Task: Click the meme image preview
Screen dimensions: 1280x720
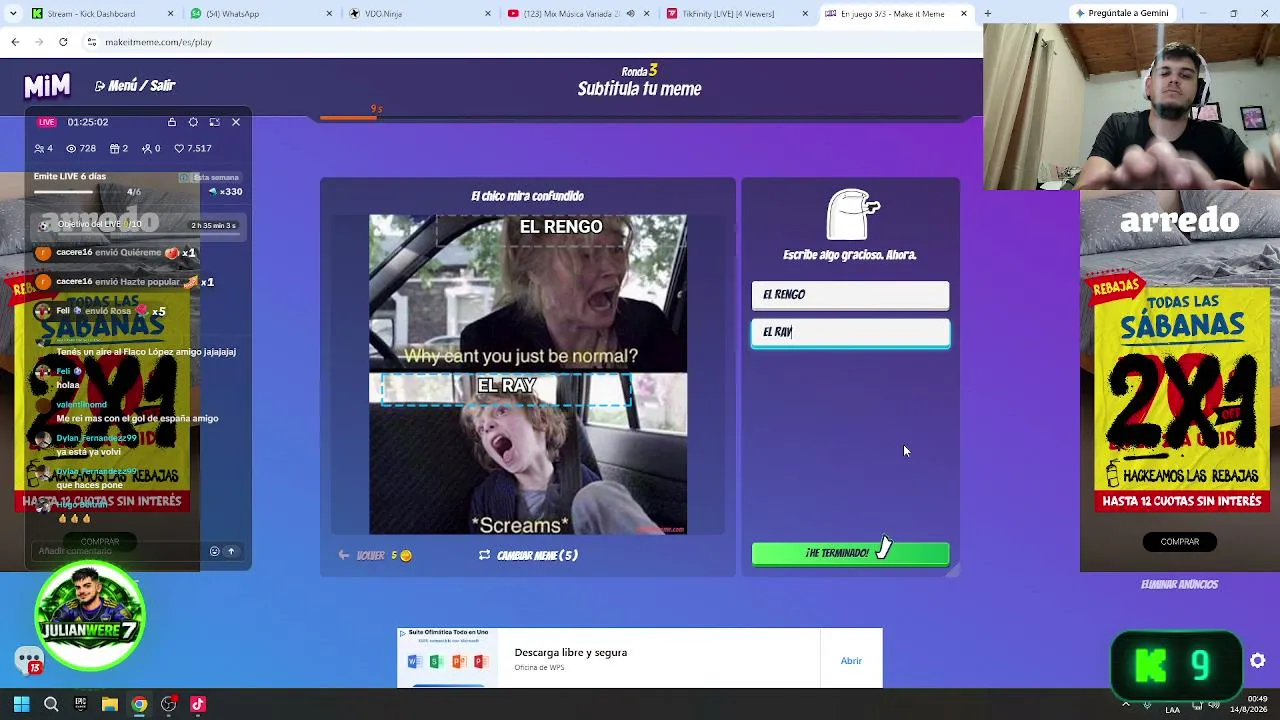Action: (528, 375)
